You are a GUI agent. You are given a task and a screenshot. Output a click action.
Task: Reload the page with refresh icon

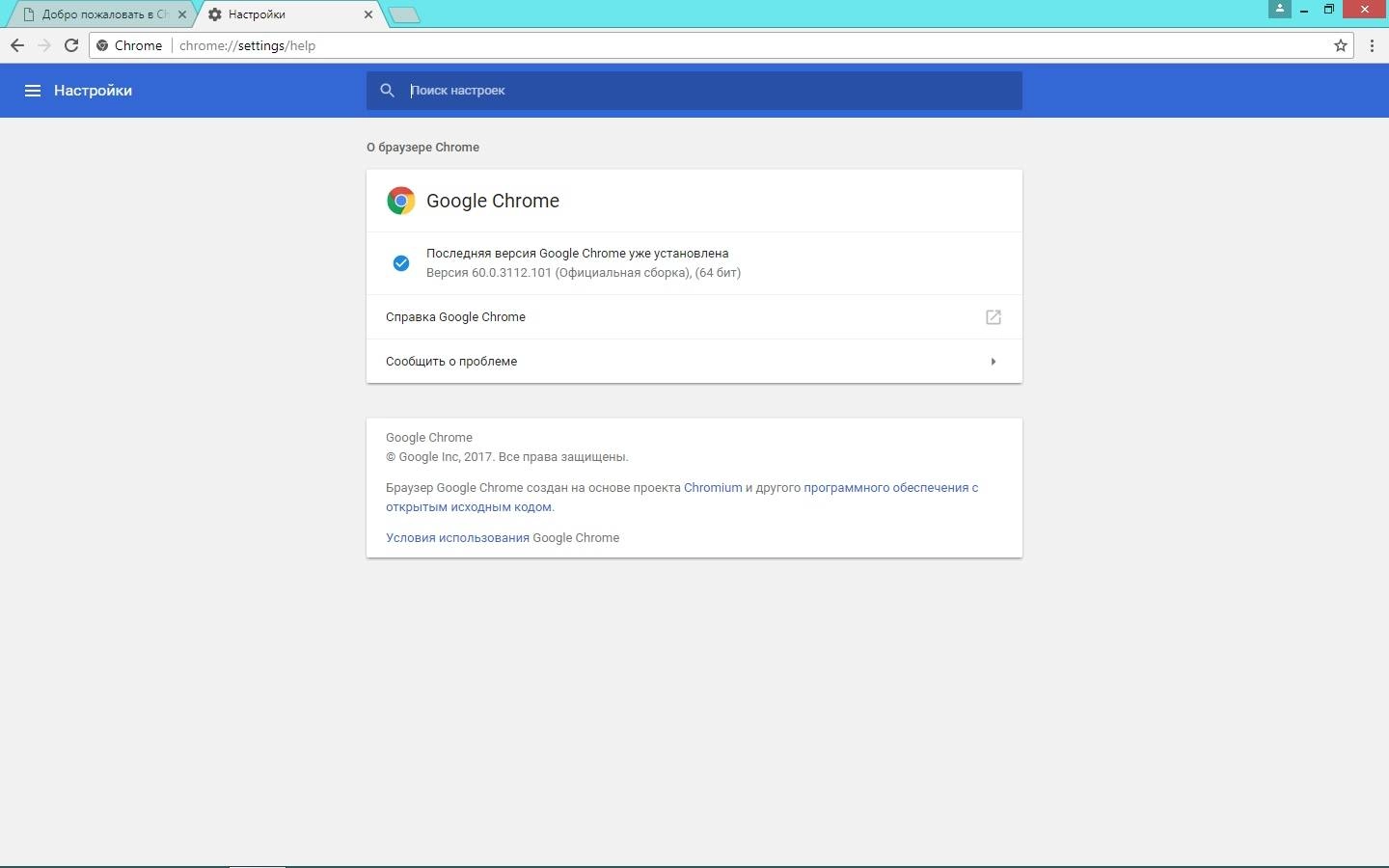(71, 45)
